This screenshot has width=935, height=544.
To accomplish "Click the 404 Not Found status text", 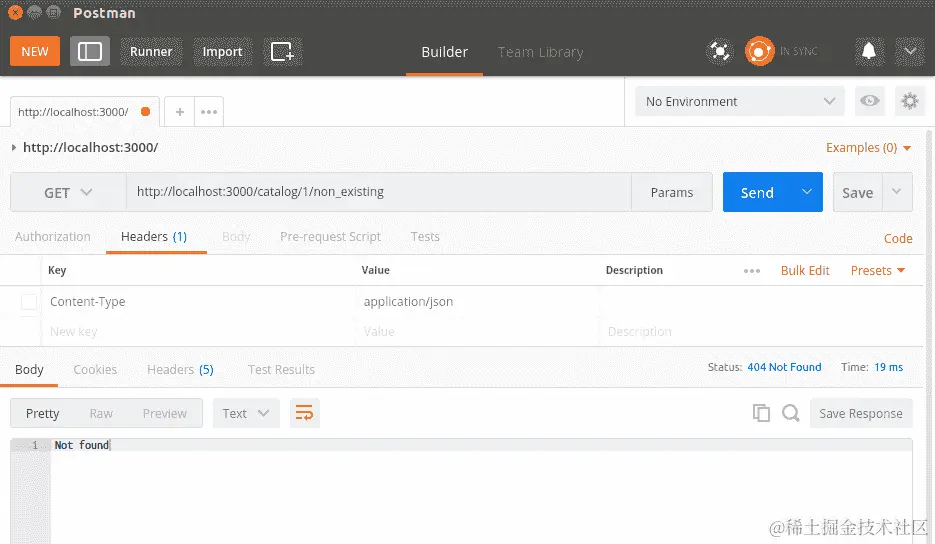I will pos(784,367).
